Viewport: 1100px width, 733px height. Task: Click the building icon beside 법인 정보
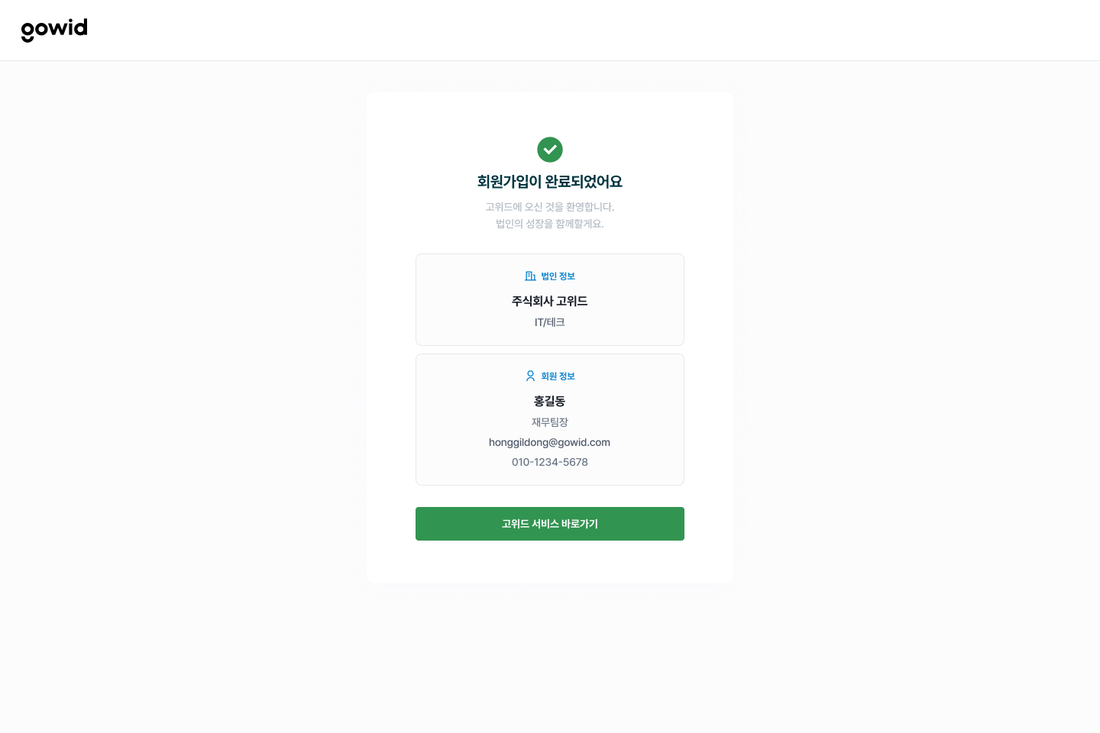[530, 276]
